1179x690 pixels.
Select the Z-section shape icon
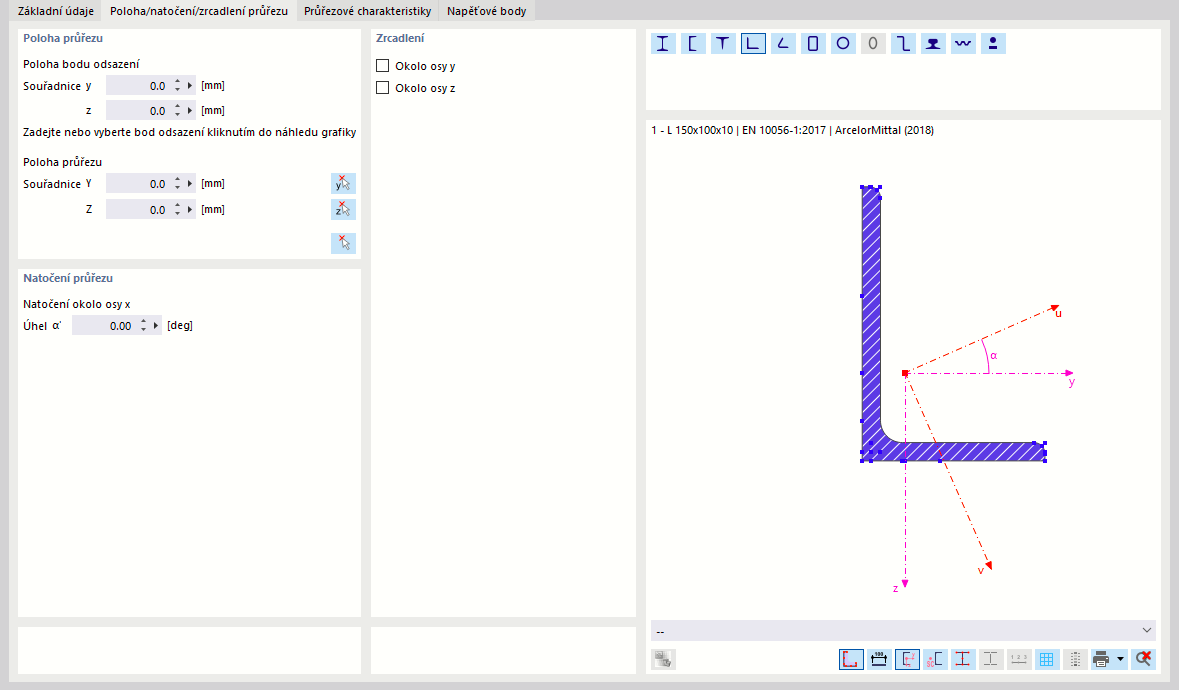pos(903,44)
